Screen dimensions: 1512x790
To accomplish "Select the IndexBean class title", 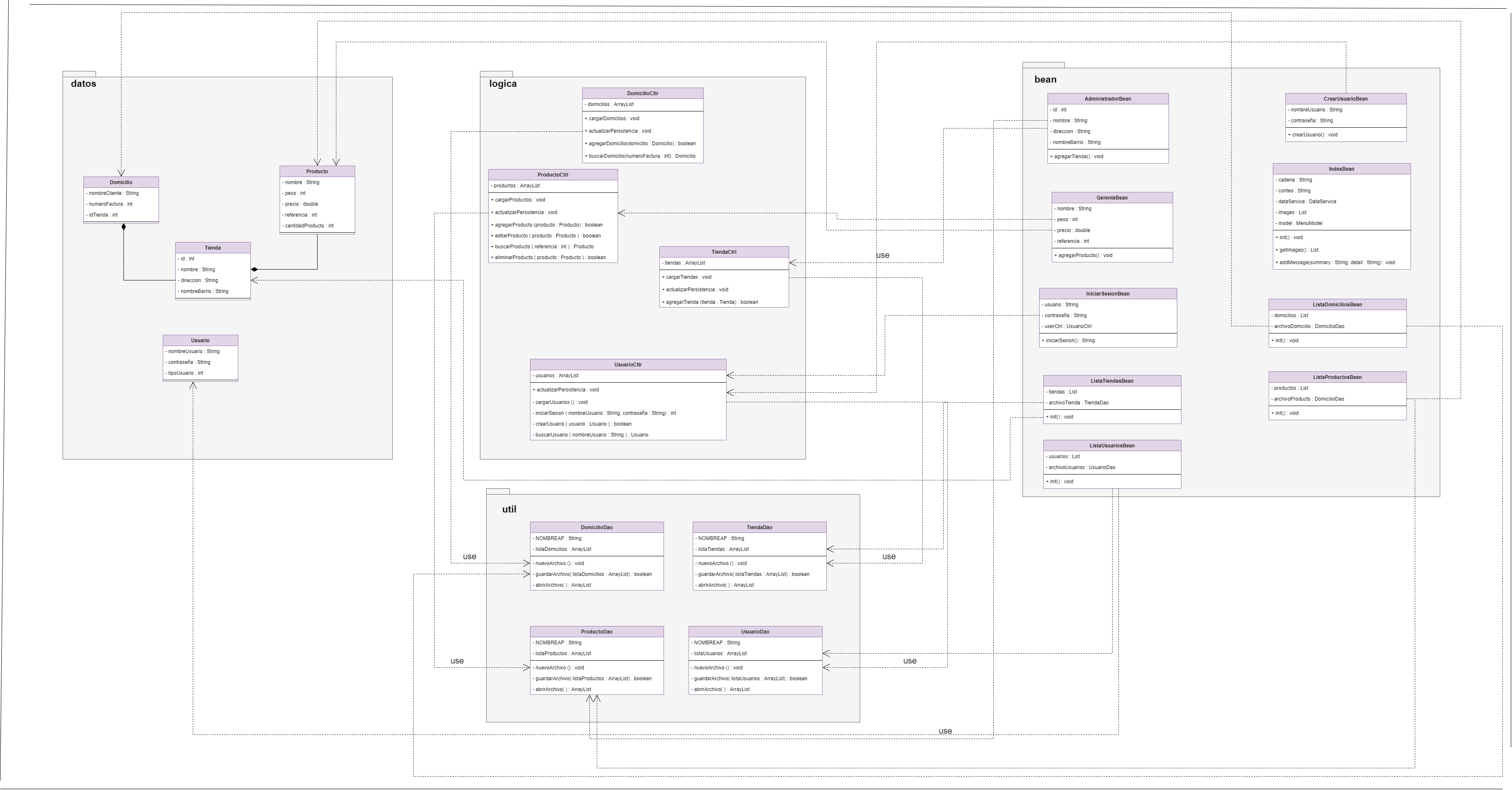I will click(1342, 169).
